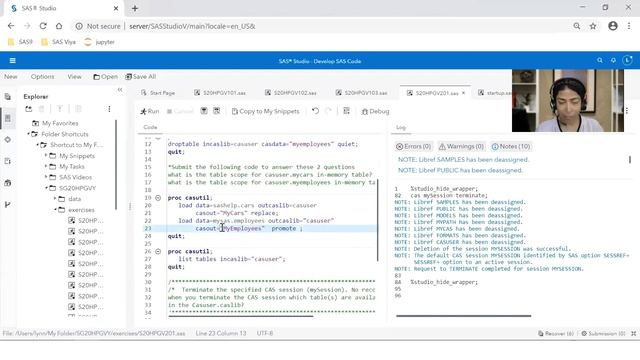Open Explorer more options vertical dots
The width and height of the screenshot is (640, 360).
pyautogui.click(x=109, y=109)
